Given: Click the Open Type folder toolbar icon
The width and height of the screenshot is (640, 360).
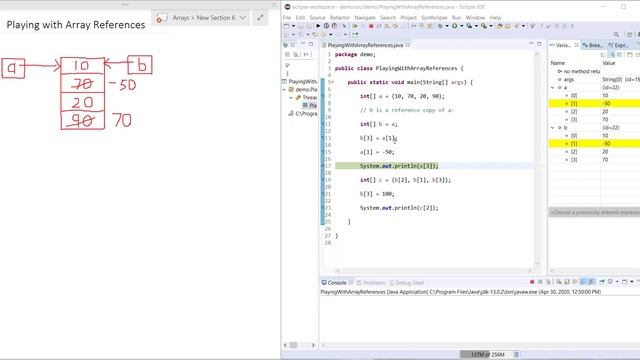Looking at the screenshot, I should tap(500, 26).
